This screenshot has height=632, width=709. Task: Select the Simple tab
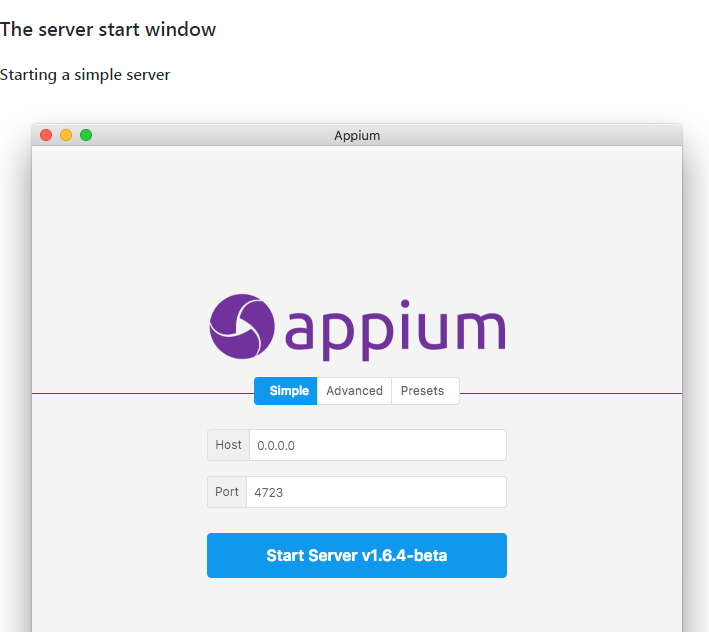point(285,391)
